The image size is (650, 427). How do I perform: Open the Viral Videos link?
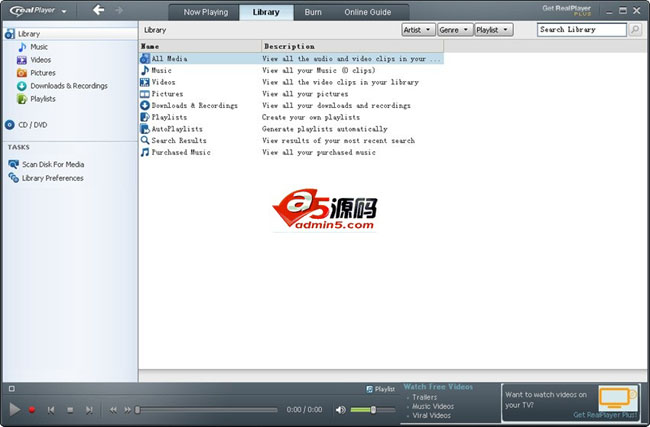point(431,415)
